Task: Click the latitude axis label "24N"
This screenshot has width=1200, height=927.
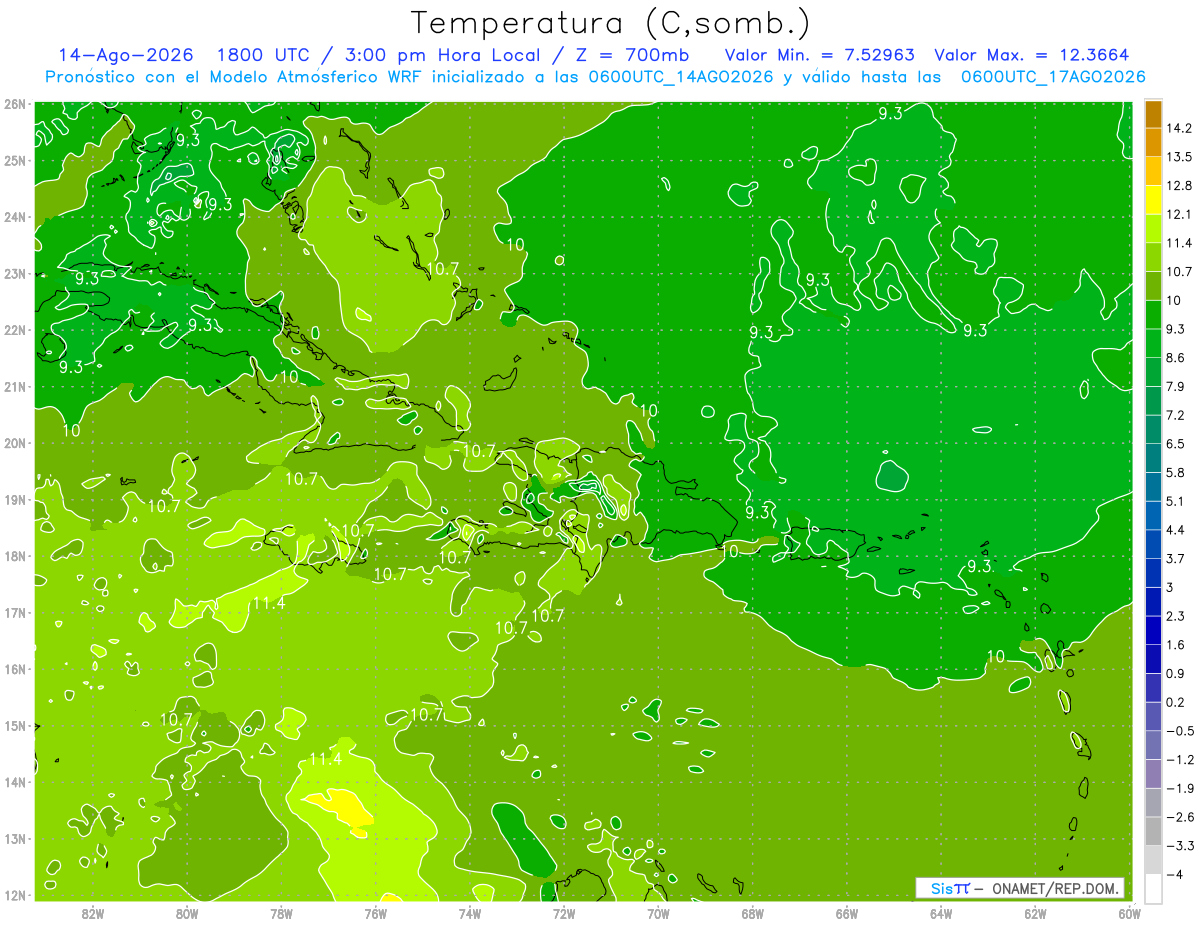Action: coord(14,217)
